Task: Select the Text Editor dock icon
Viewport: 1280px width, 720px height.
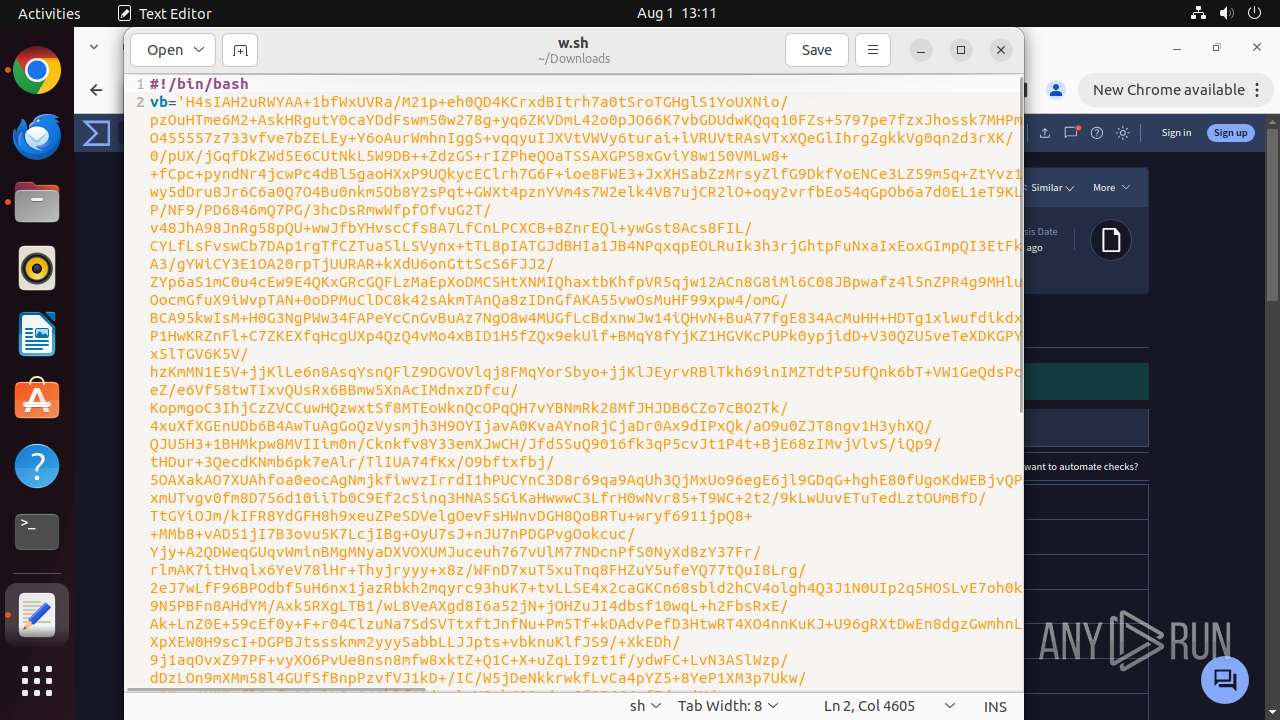Action: pyautogui.click(x=37, y=614)
